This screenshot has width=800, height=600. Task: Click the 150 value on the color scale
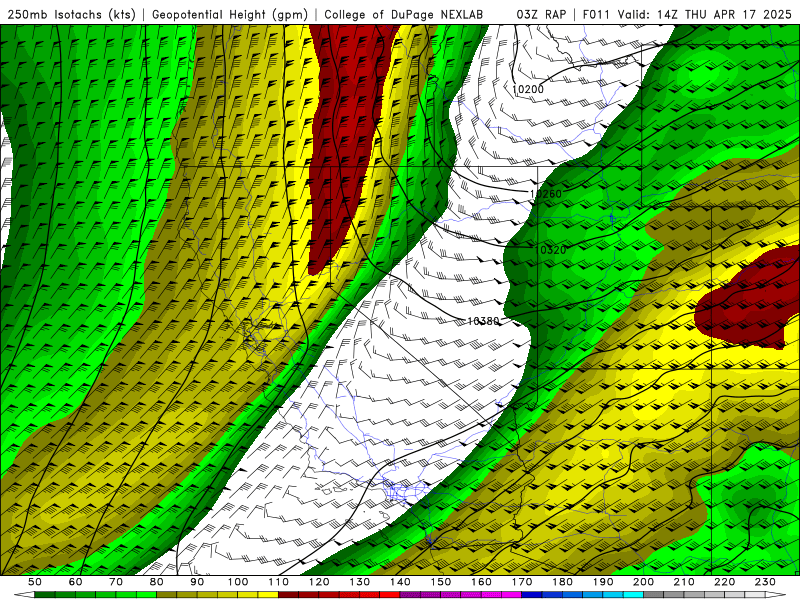(x=441, y=582)
